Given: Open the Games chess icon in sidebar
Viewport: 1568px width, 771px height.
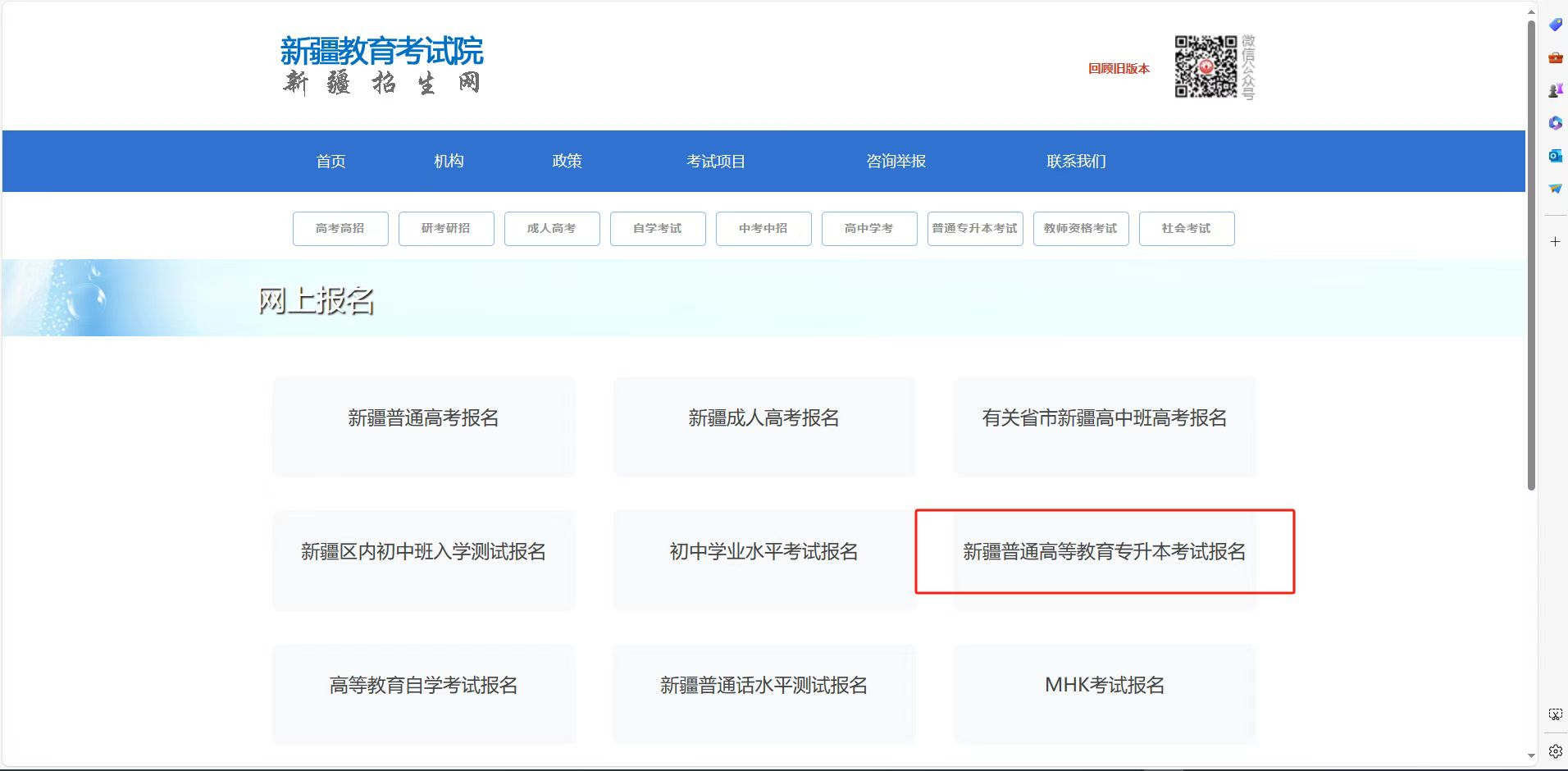Looking at the screenshot, I should tap(1555, 91).
